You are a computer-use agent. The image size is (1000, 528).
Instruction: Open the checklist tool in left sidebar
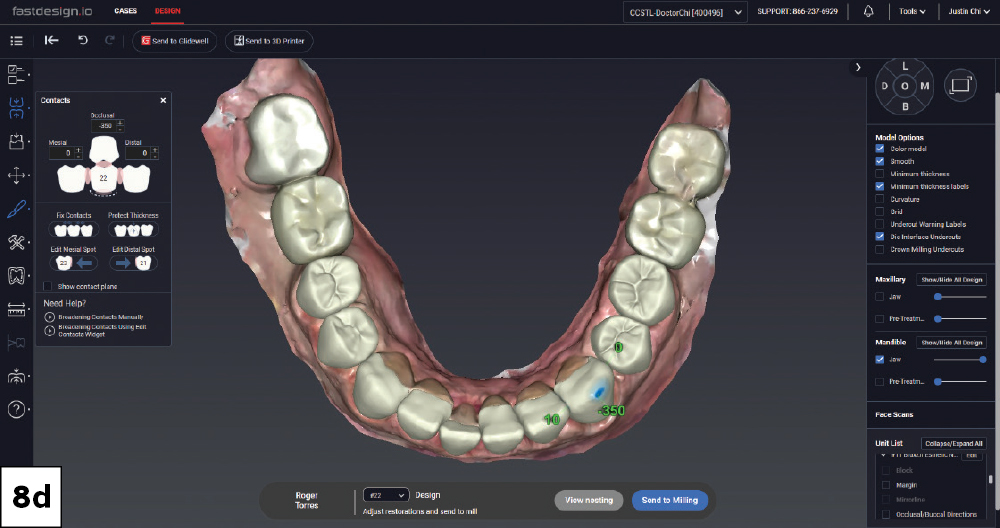click(x=17, y=74)
